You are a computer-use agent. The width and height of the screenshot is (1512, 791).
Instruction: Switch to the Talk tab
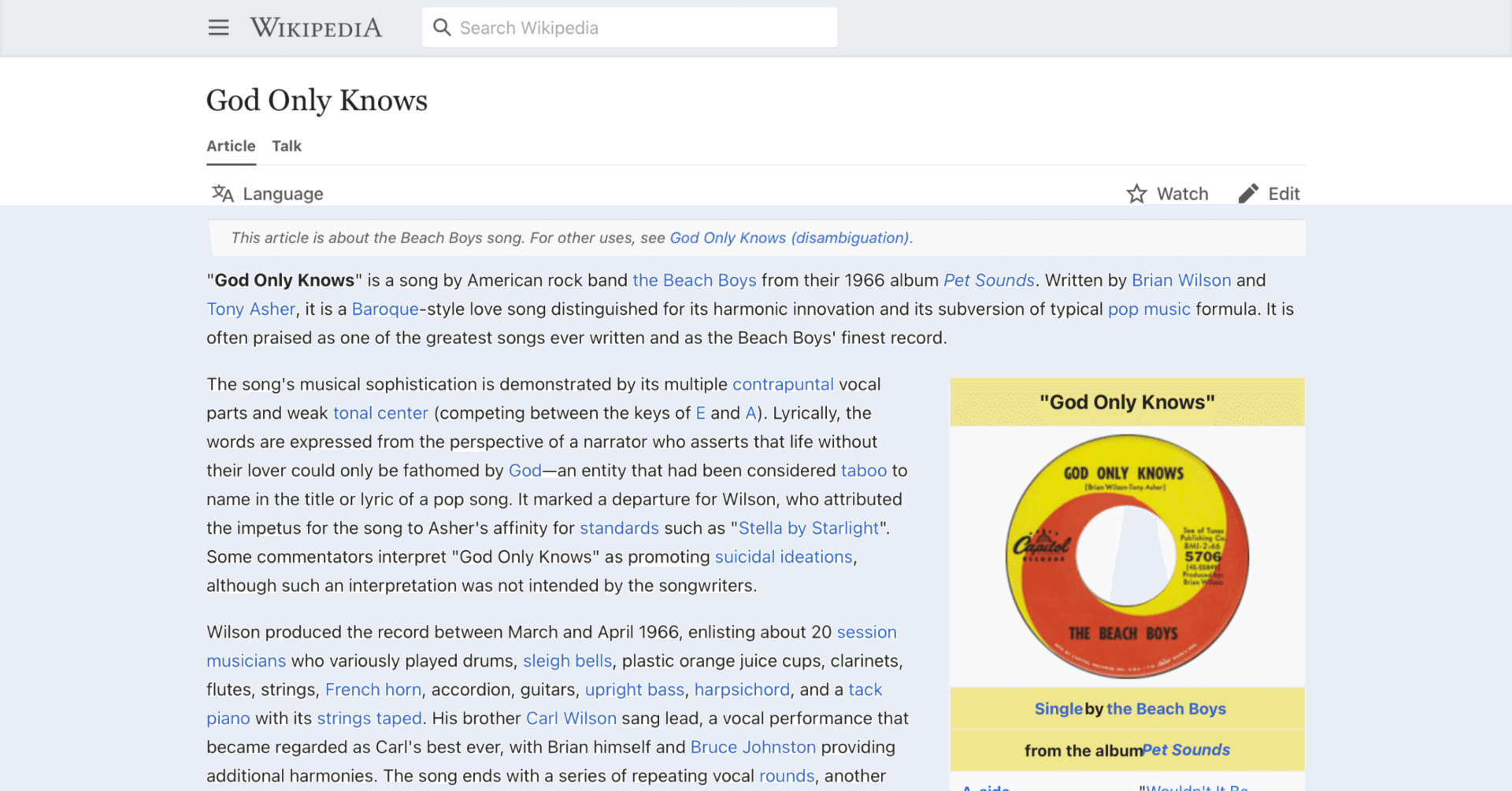click(287, 146)
